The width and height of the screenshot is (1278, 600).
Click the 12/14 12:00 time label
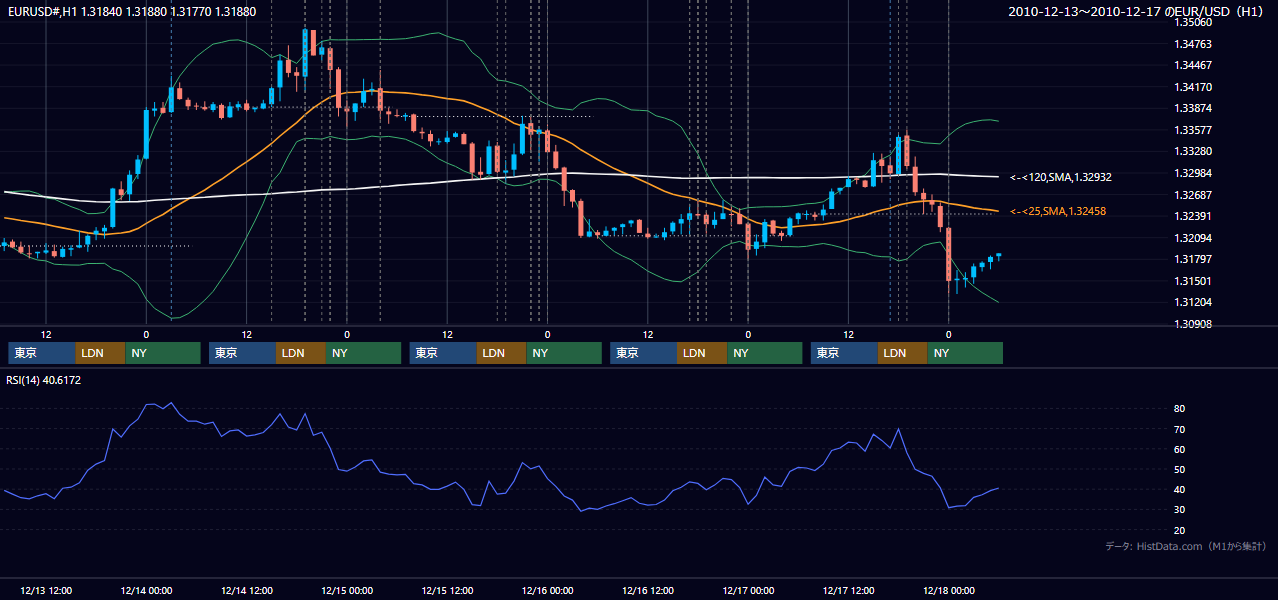pos(246,590)
